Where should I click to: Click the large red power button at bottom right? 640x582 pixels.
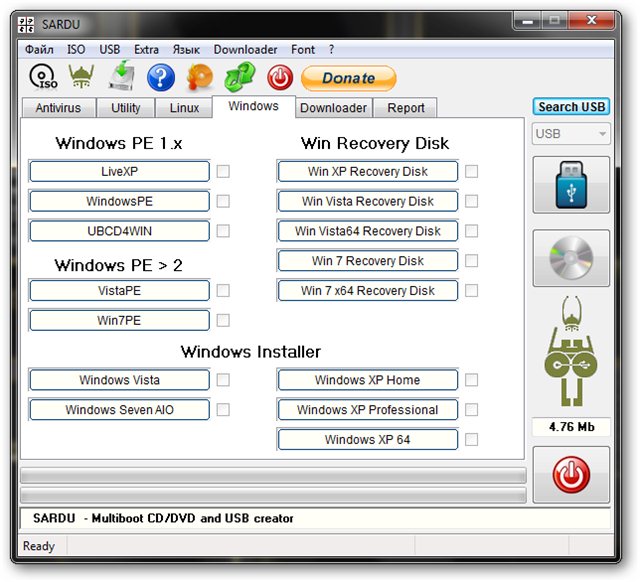coord(571,475)
